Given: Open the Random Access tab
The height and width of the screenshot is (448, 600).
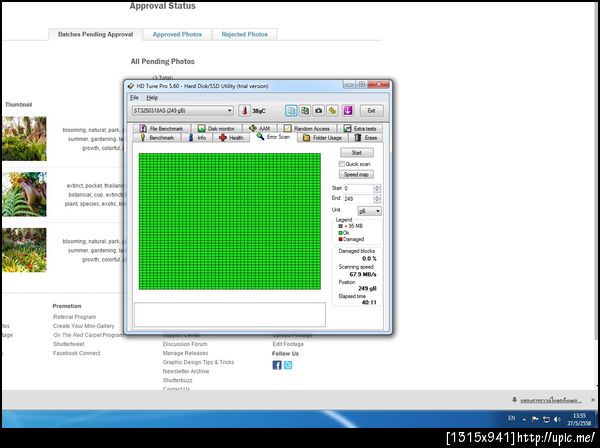Looking at the screenshot, I should click(x=307, y=129).
